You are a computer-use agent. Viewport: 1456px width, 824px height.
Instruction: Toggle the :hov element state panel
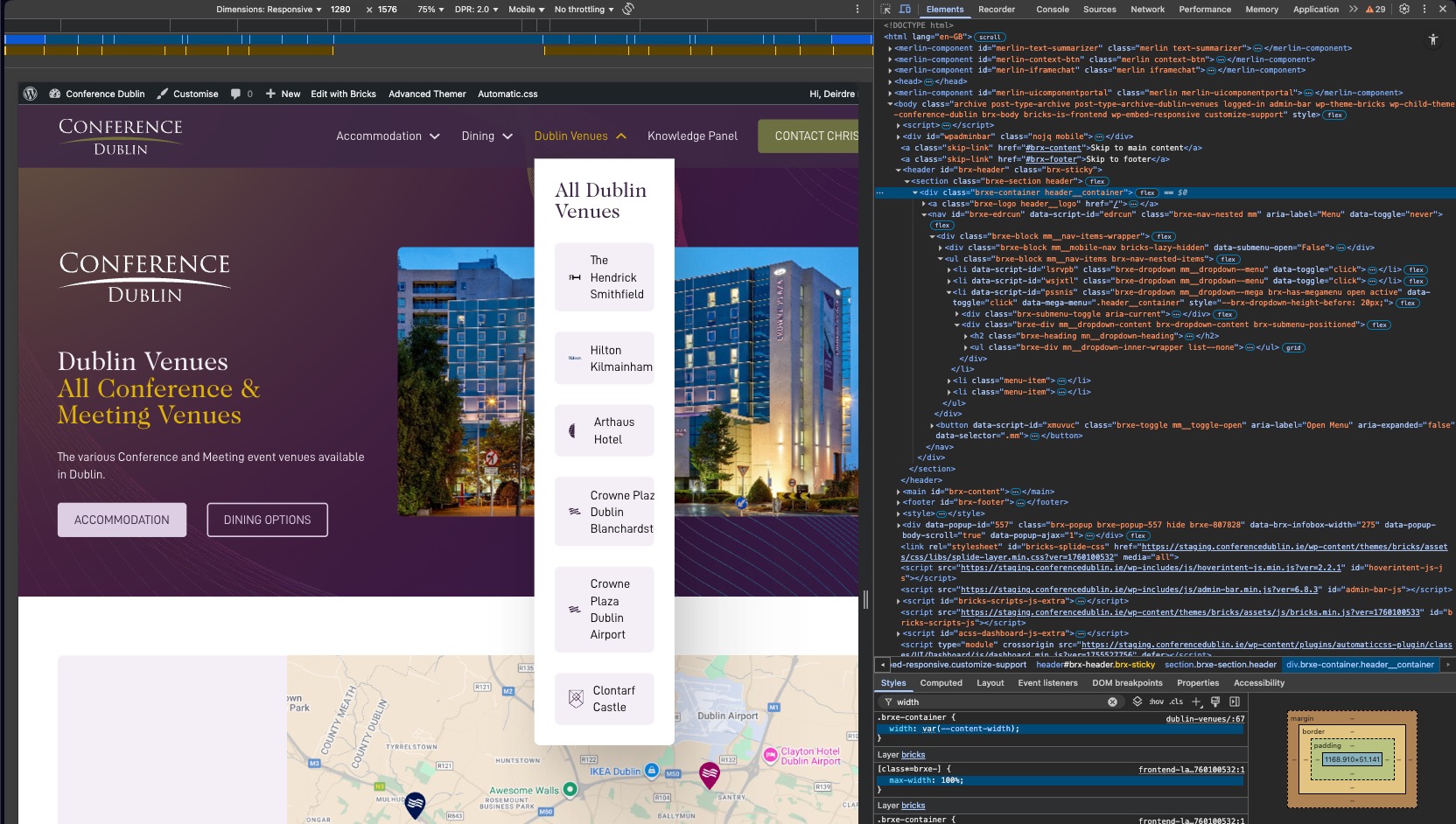[1156, 702]
